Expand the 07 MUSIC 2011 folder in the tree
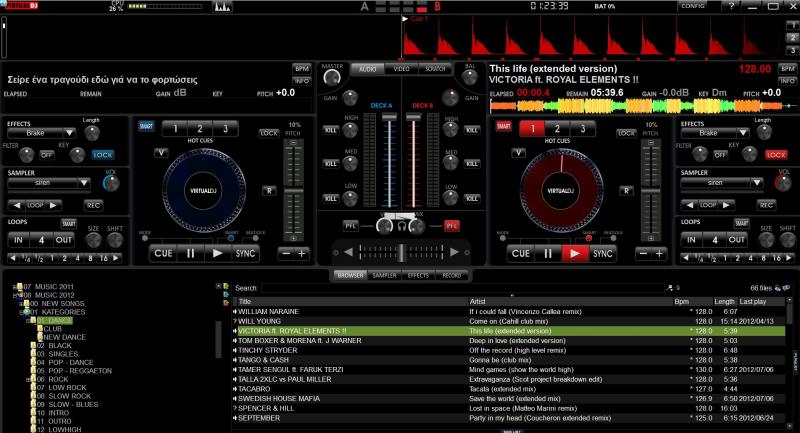This screenshot has width=800, height=433. click(x=17, y=286)
